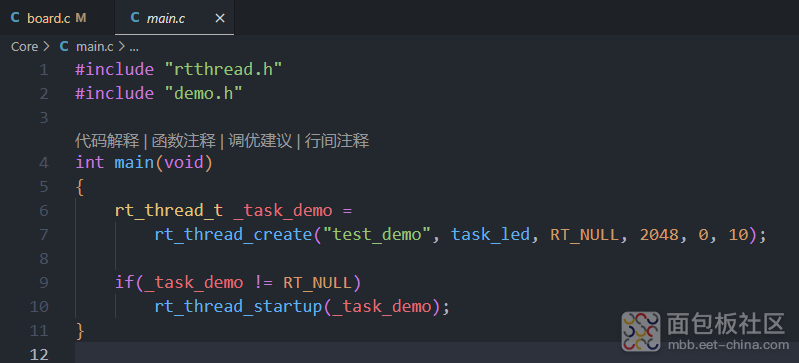Click the main function name
The image size is (799, 363).
tap(134, 163)
